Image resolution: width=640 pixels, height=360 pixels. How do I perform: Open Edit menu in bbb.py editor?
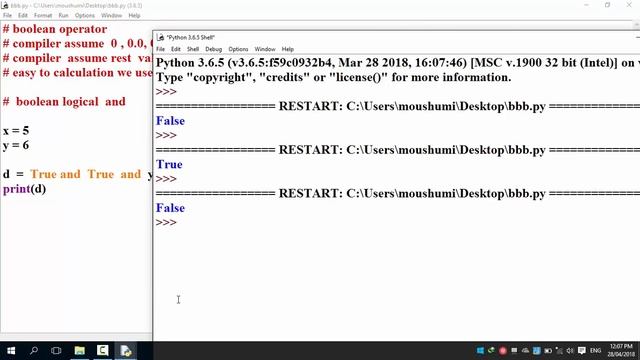(22, 16)
